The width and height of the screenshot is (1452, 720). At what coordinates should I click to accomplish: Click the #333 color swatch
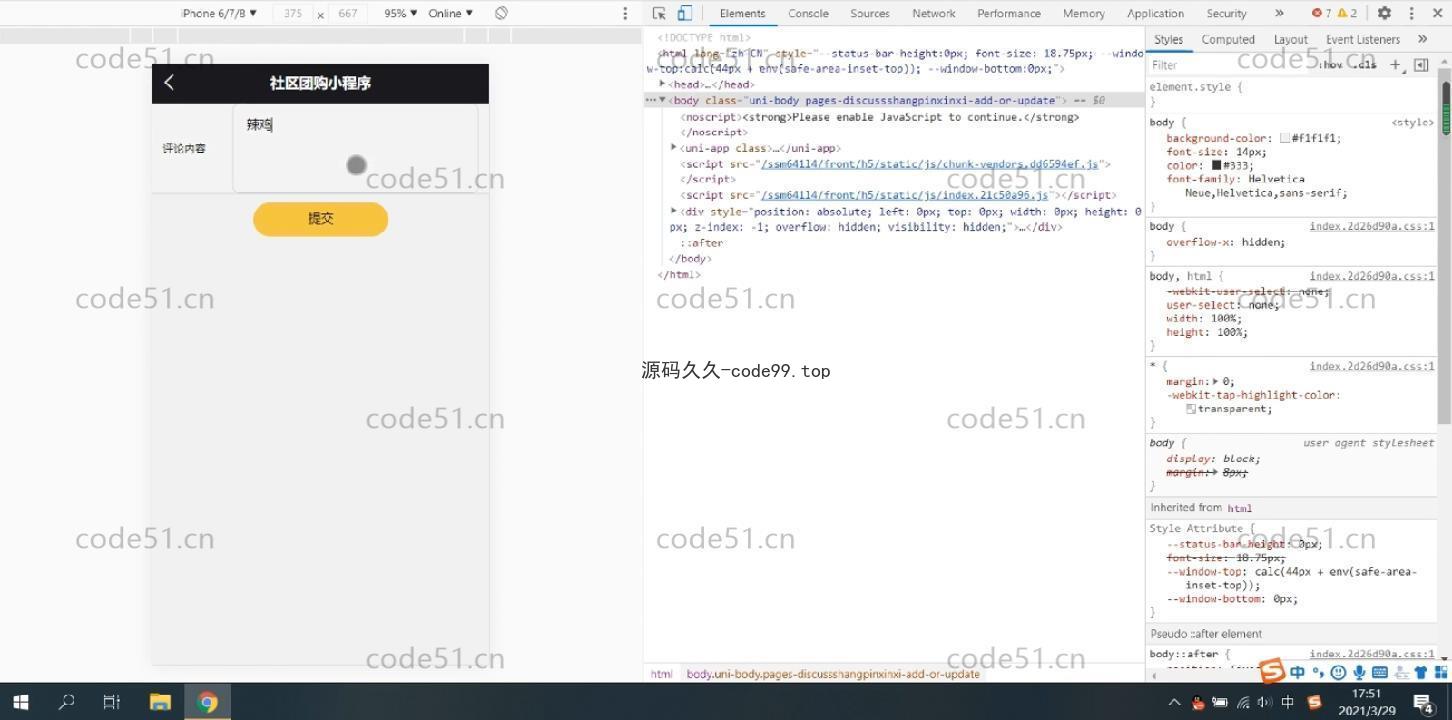tap(1217, 165)
